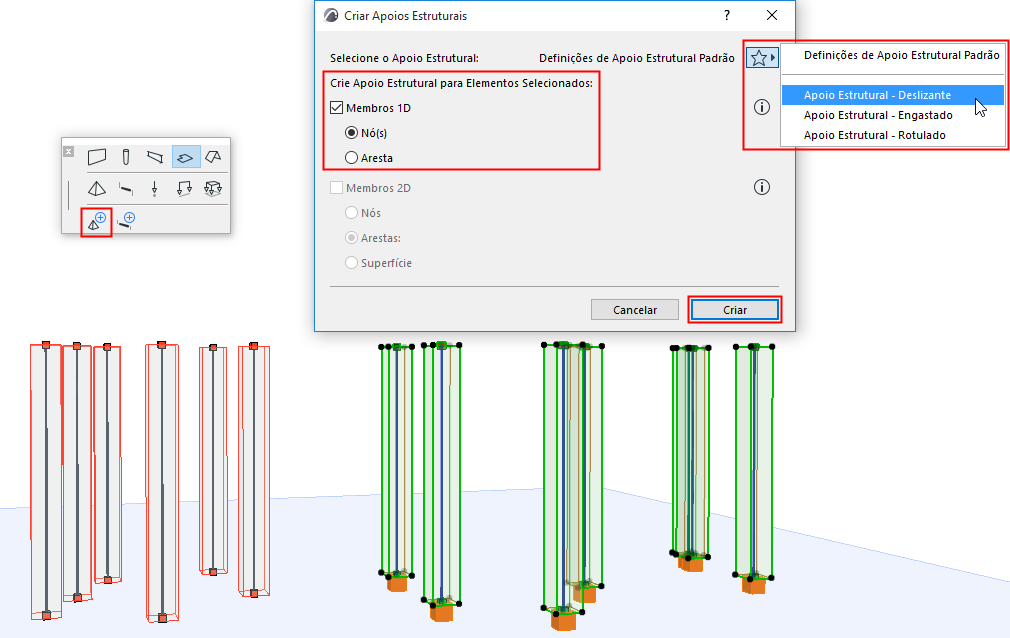Select the Aresta radio button

(x=351, y=157)
